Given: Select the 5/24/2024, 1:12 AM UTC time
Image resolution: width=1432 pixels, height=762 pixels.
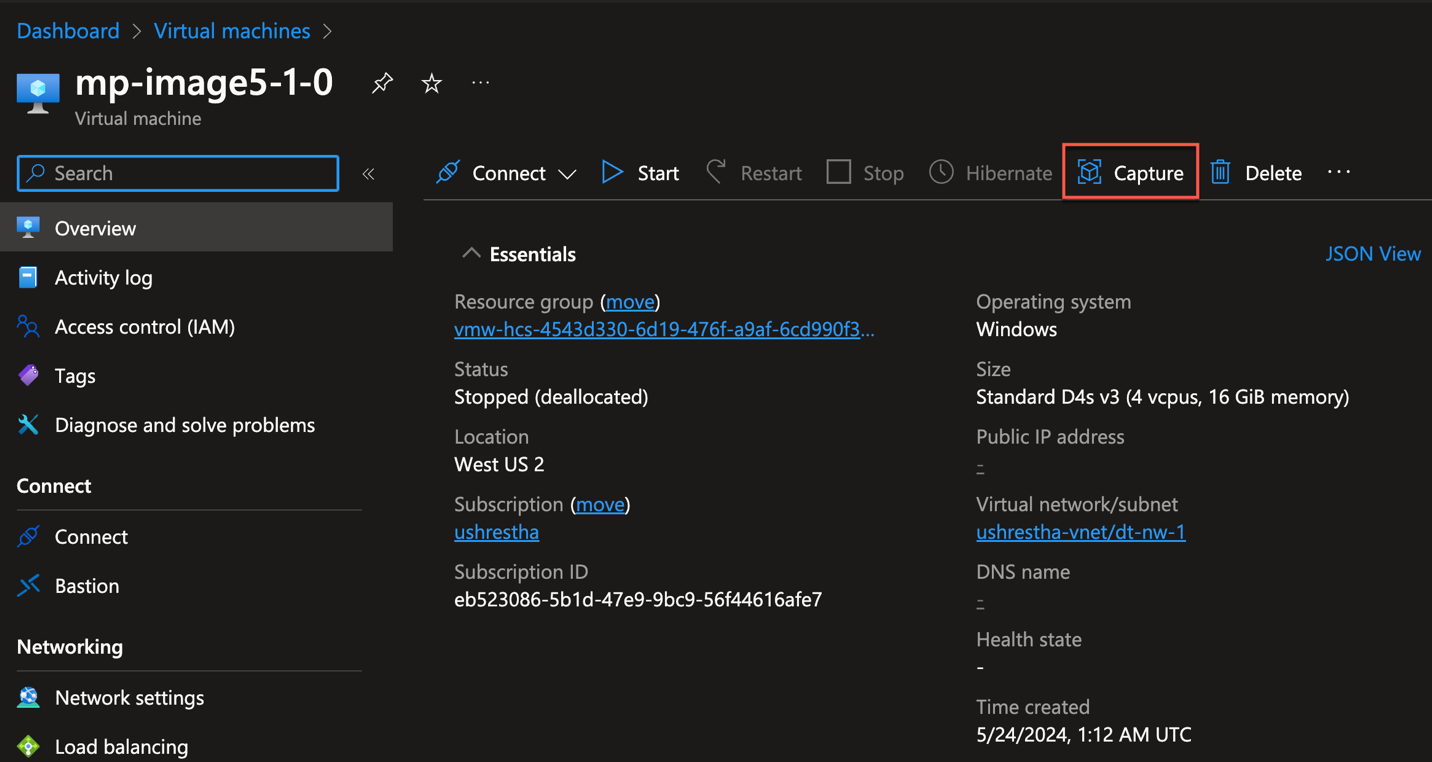Looking at the screenshot, I should (1083, 735).
